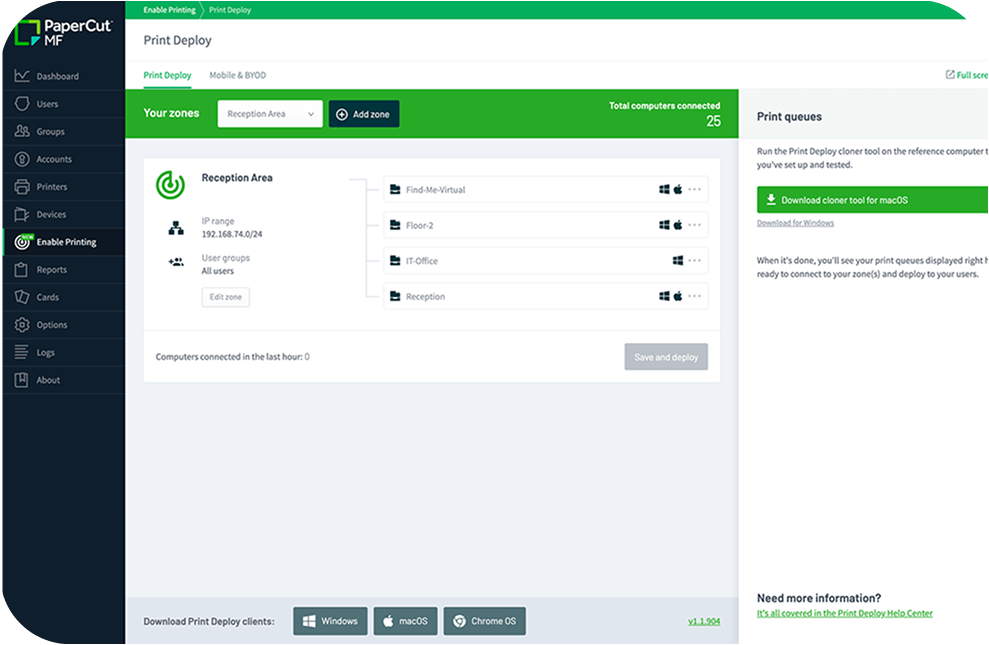Click the User groups people icon
Image resolution: width=989 pixels, height=645 pixels.
point(176,262)
